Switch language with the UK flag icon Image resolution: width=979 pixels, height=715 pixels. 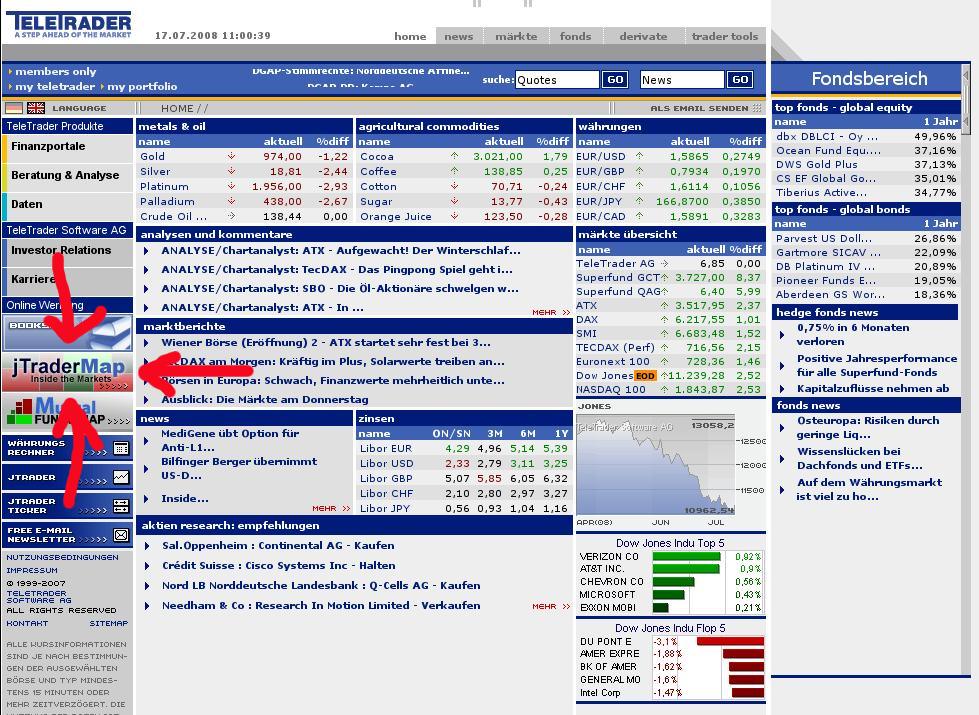pos(36,108)
